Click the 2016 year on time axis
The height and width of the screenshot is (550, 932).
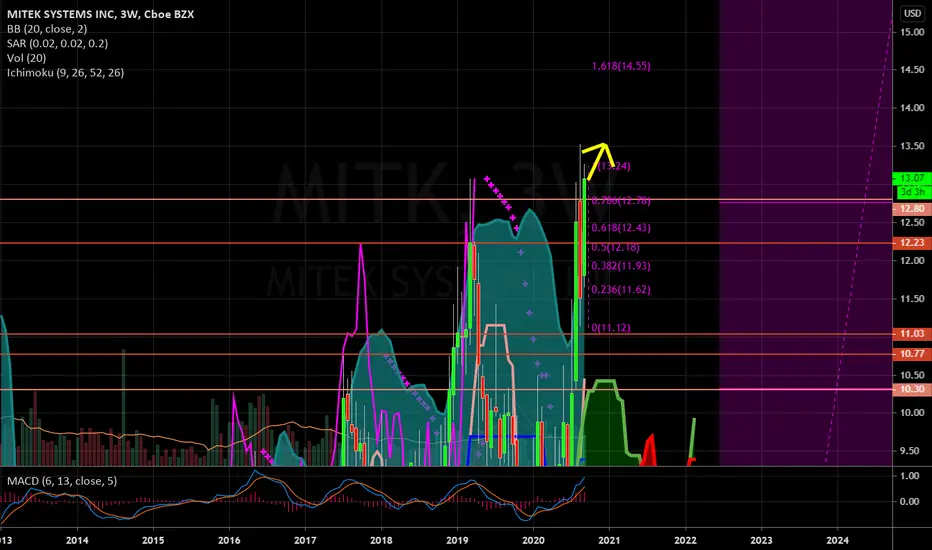pos(229,540)
